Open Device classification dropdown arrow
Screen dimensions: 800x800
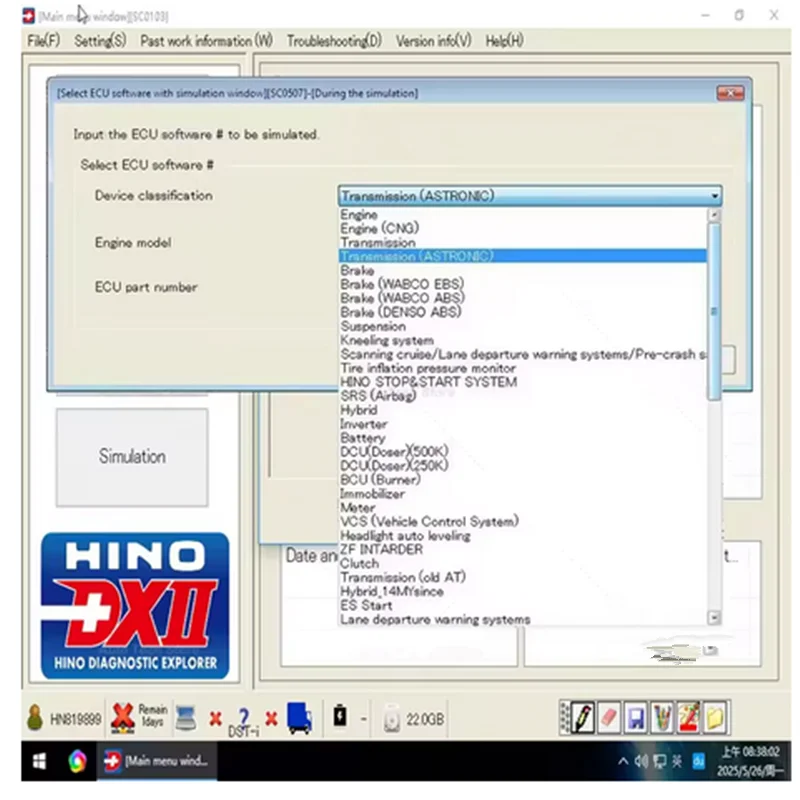[x=715, y=196]
